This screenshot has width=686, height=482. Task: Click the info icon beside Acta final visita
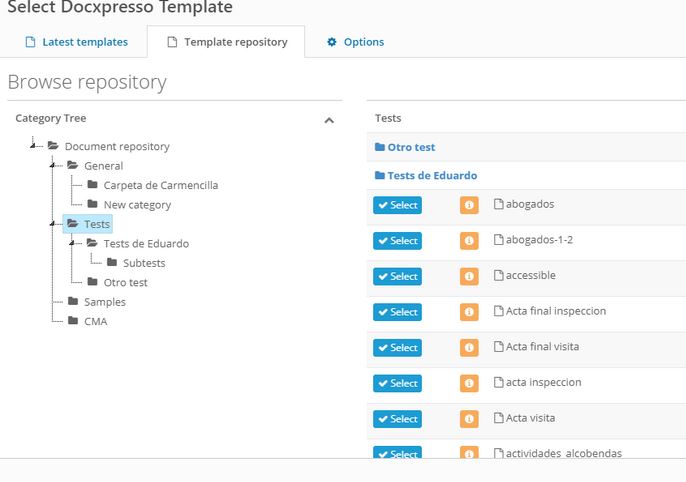(469, 348)
